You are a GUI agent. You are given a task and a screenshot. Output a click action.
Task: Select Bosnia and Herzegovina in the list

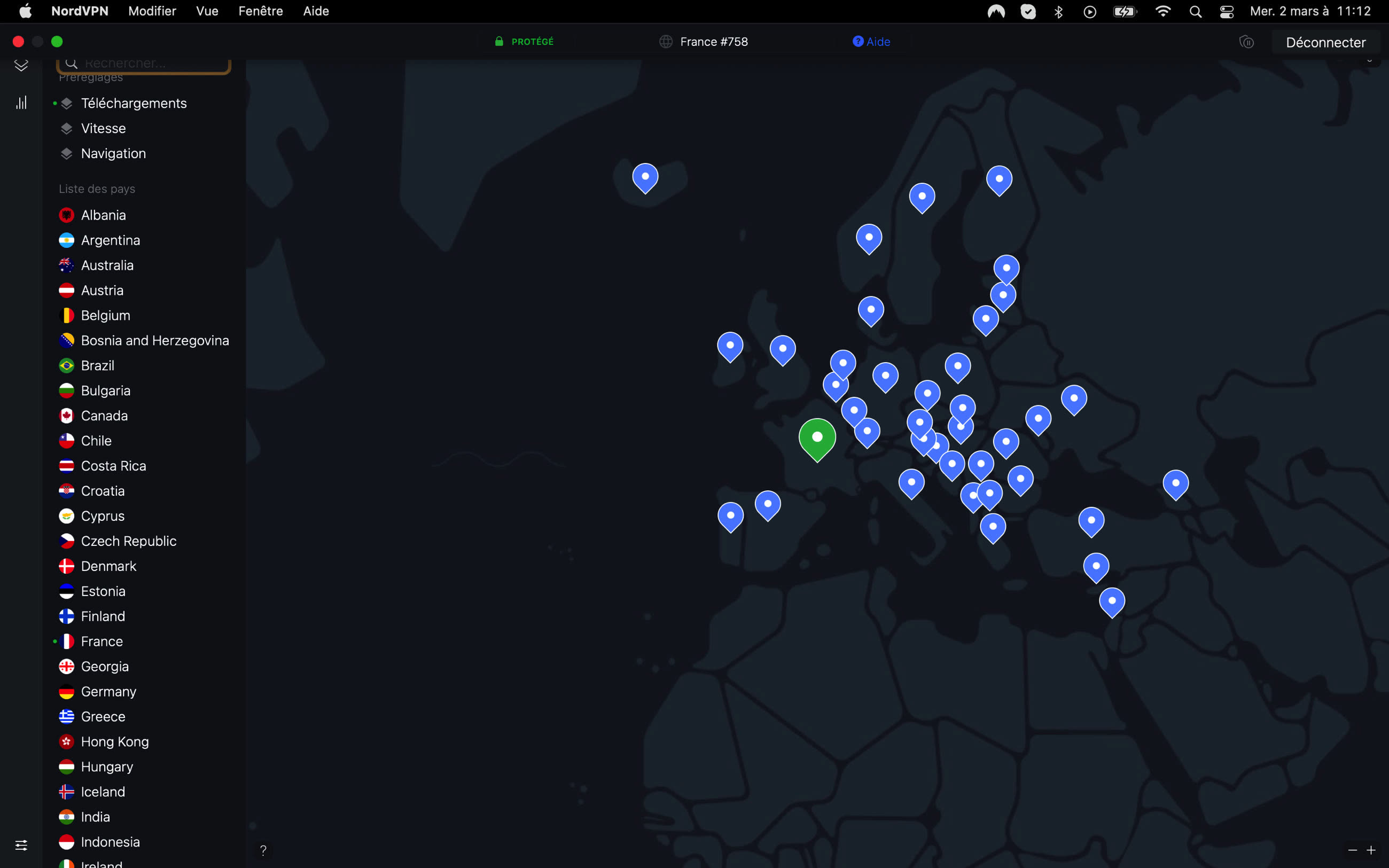pyautogui.click(x=155, y=340)
